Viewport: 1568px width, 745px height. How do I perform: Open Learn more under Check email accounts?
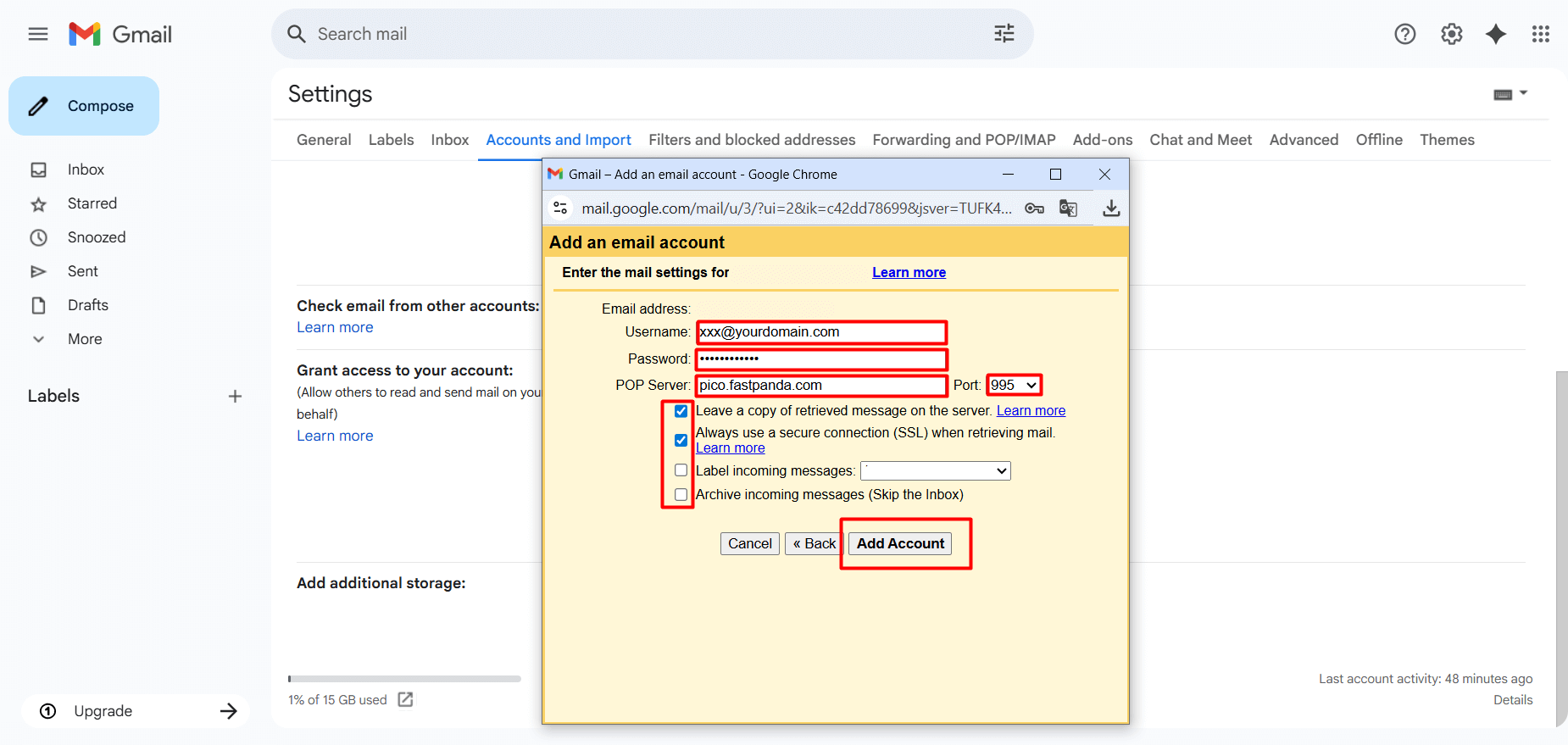(x=335, y=327)
